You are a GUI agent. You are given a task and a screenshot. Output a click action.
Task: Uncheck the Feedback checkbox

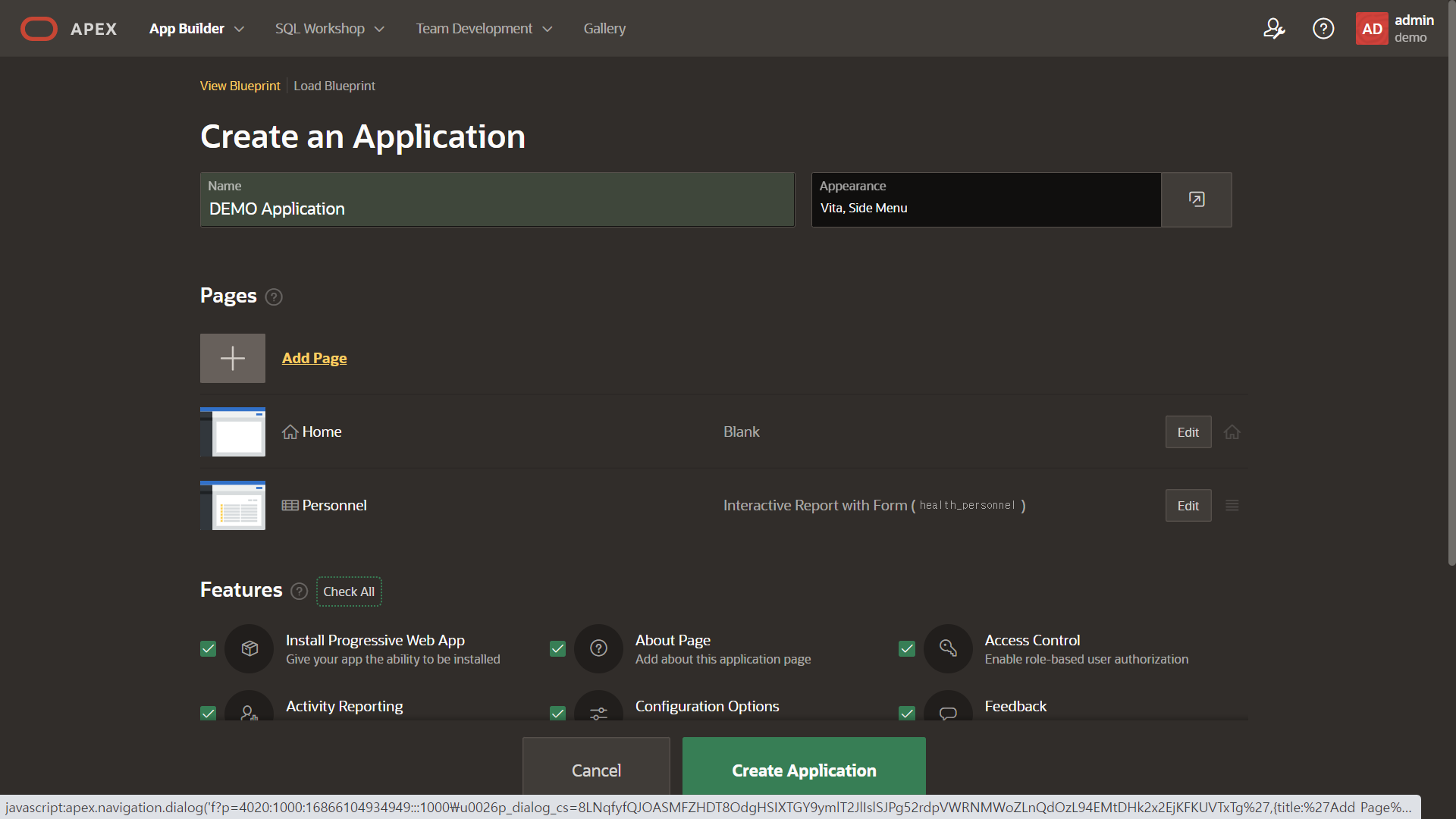coord(906,713)
